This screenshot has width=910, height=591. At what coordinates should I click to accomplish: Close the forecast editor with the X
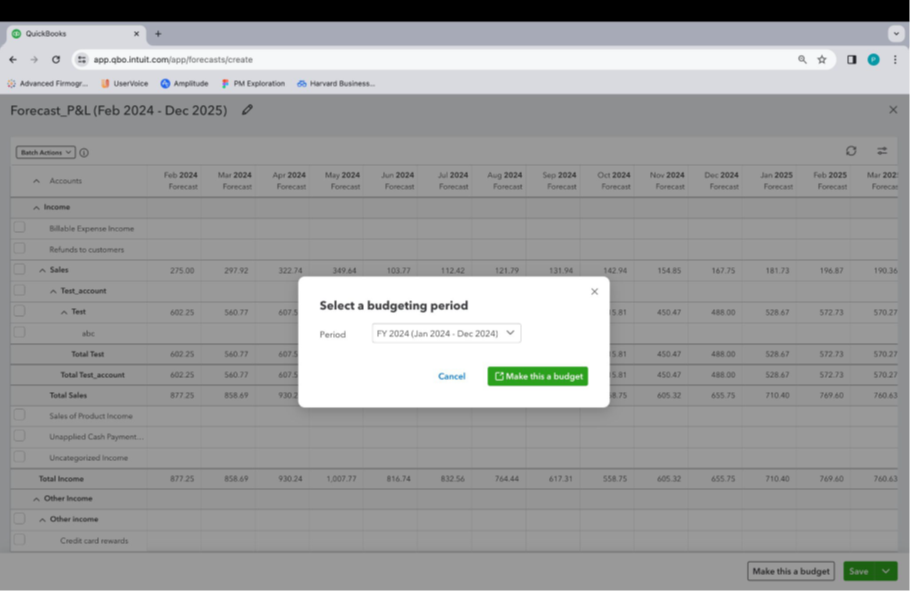(893, 110)
